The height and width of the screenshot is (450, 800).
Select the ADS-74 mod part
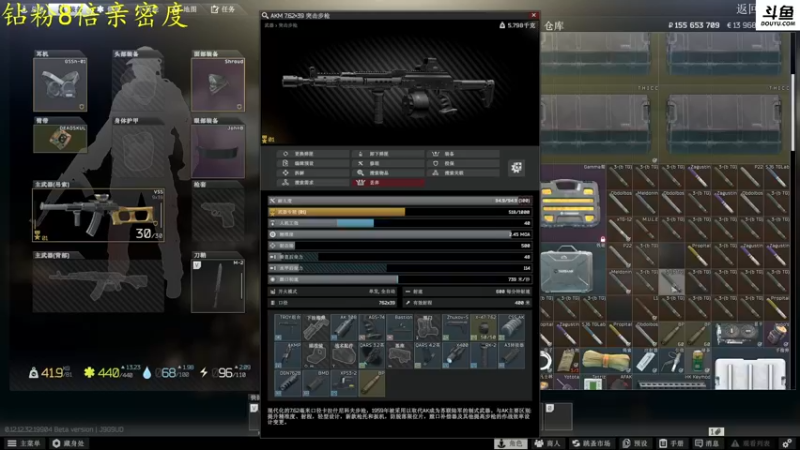pos(372,328)
